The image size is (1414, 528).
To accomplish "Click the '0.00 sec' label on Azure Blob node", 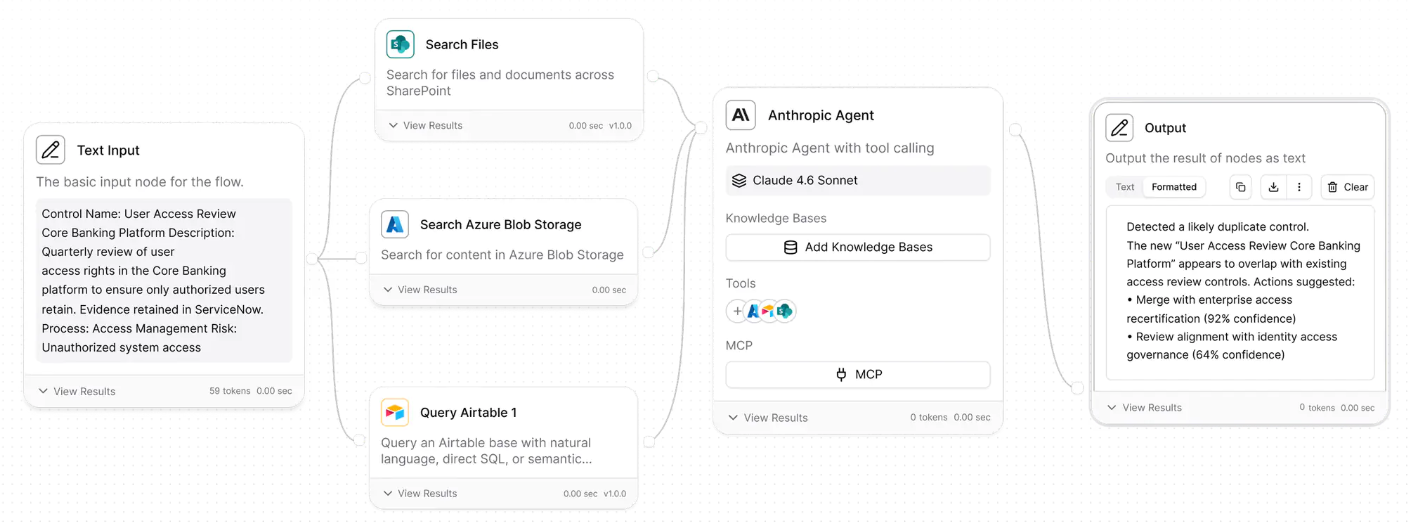I will click(x=609, y=290).
